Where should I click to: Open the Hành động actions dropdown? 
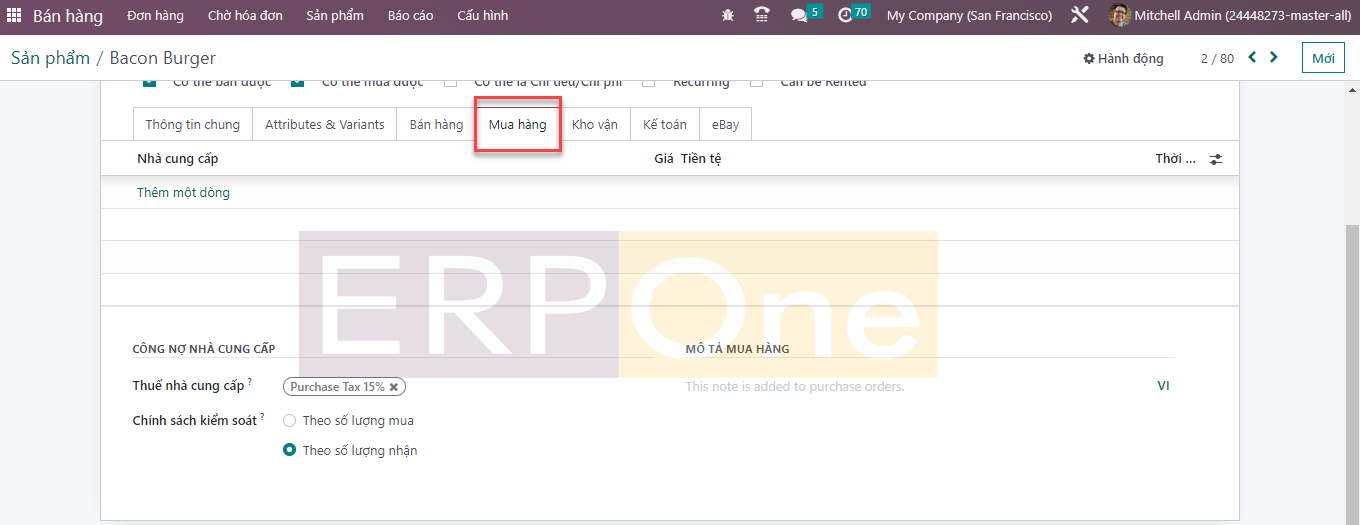[x=1123, y=59]
